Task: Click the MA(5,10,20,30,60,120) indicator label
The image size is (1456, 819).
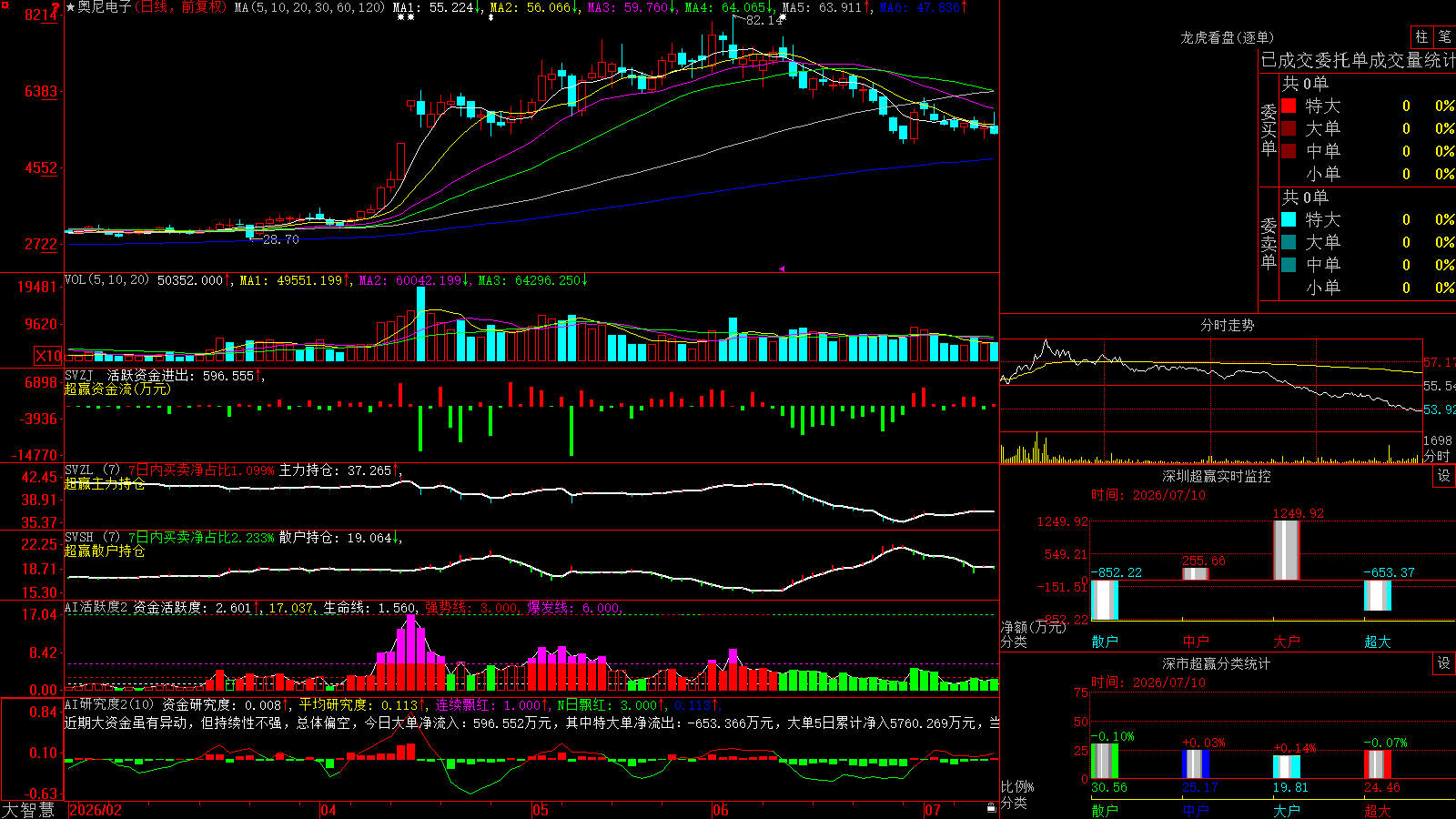Action: (310, 7)
